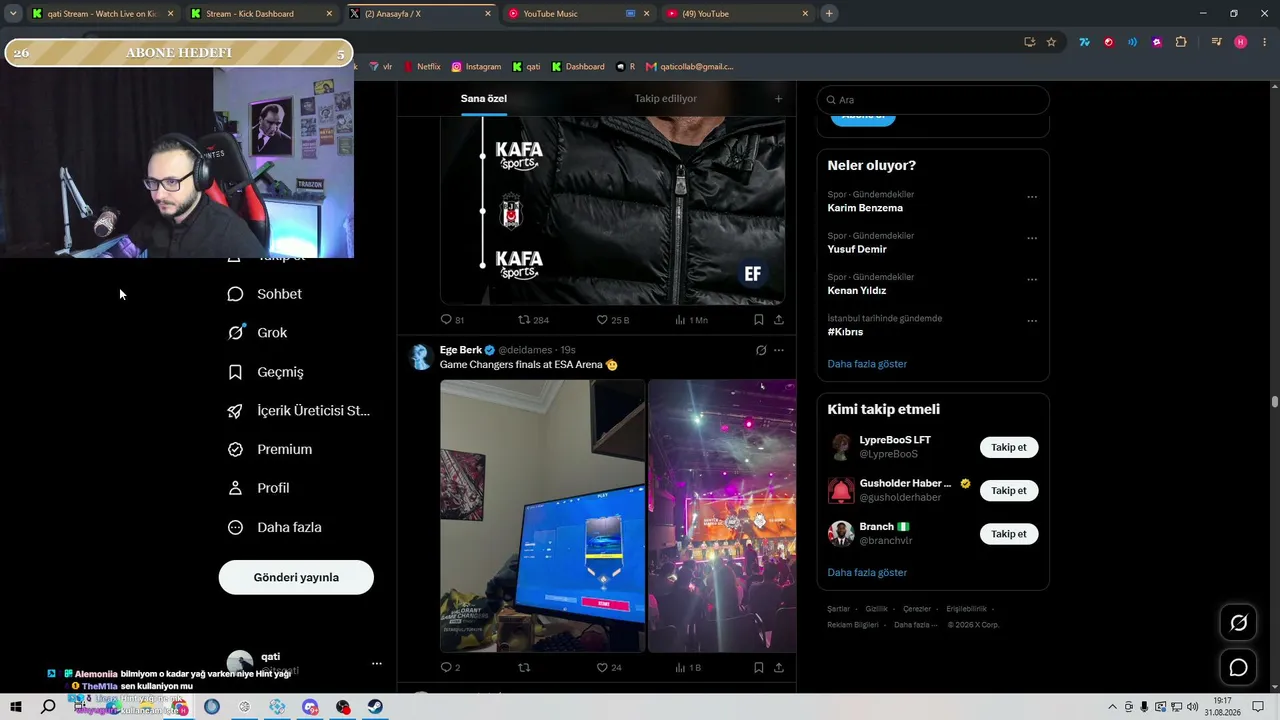Open more options for Karim Benzema trend
Screen dimensions: 1280x720
click(x=1032, y=197)
